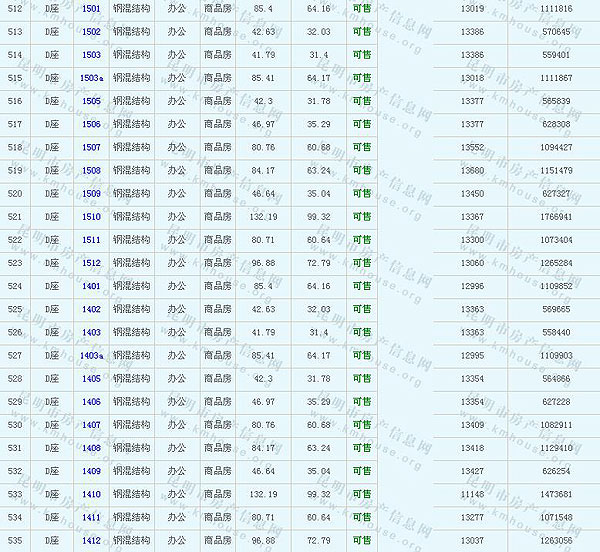Open room 1502 link
The width and height of the screenshot is (600, 552).
[91, 32]
